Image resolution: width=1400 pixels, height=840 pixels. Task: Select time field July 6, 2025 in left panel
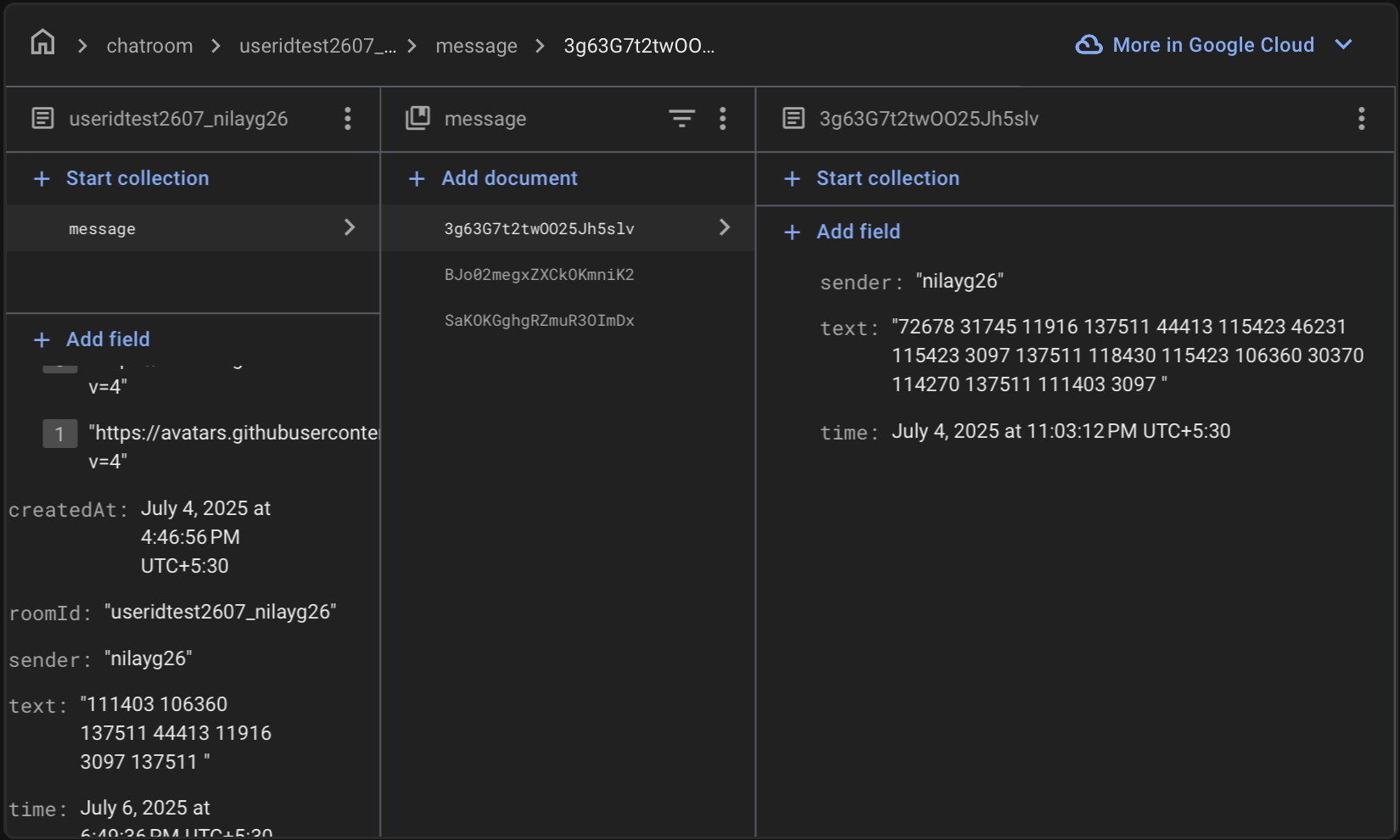tap(141, 816)
